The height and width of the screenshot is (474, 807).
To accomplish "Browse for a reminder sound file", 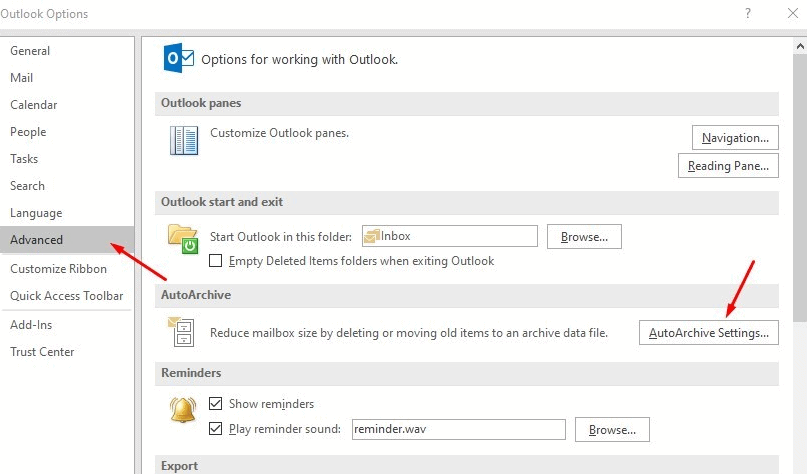I will [x=612, y=430].
